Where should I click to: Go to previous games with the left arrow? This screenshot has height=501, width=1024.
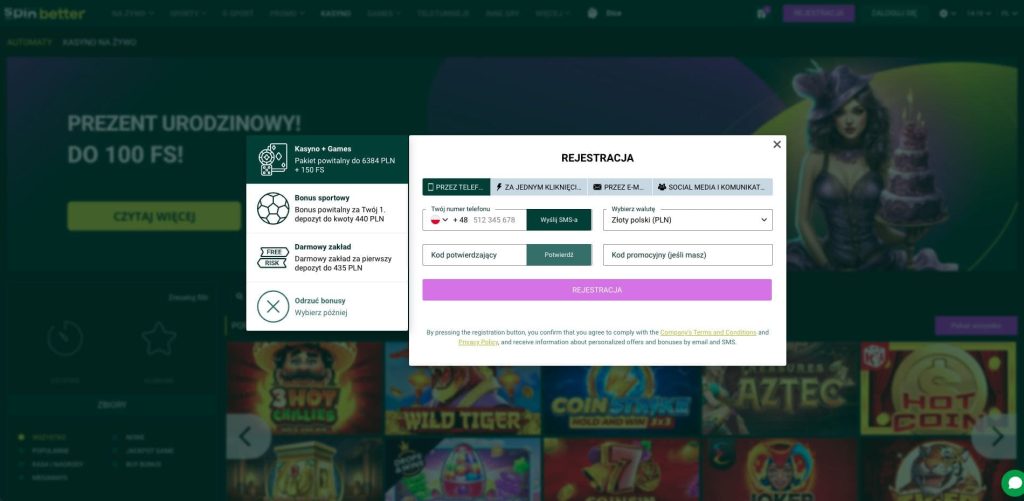tap(248, 436)
